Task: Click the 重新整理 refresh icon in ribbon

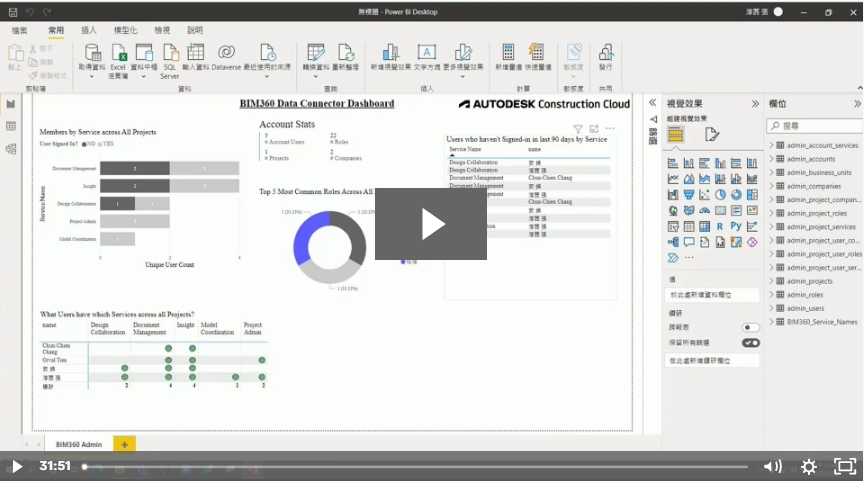Action: 345,52
